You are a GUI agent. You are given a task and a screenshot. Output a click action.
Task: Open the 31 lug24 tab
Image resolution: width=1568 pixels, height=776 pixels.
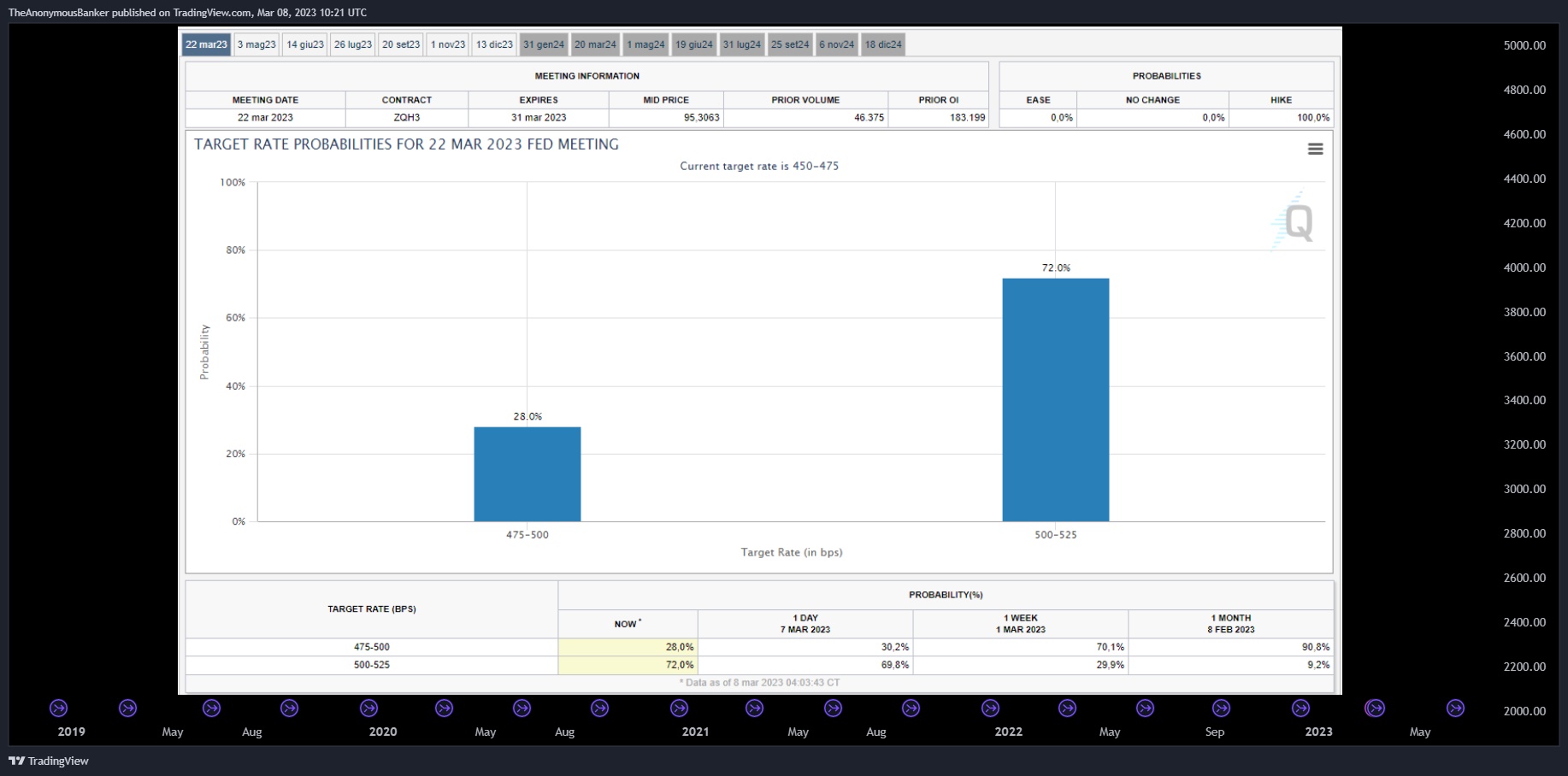[741, 44]
